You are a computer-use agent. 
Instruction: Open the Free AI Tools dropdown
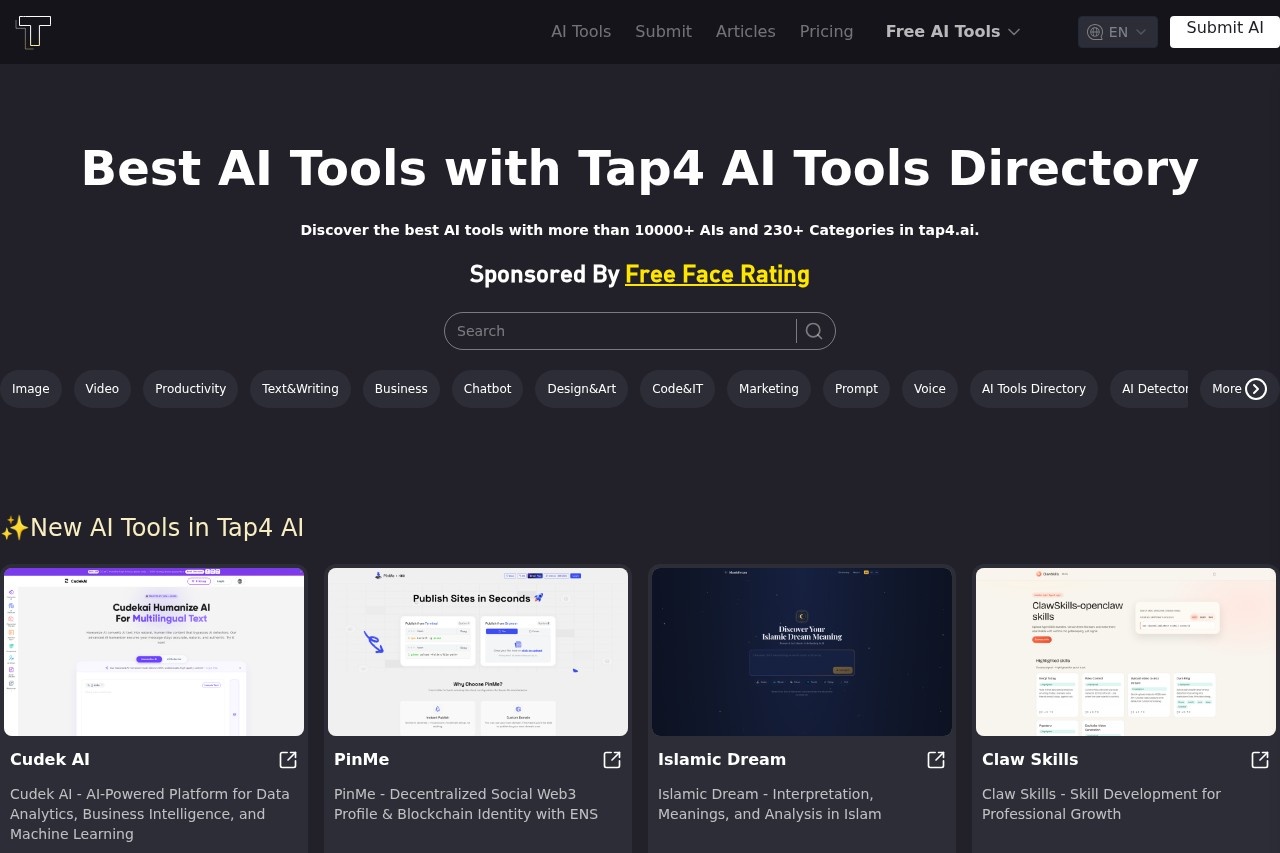952,31
